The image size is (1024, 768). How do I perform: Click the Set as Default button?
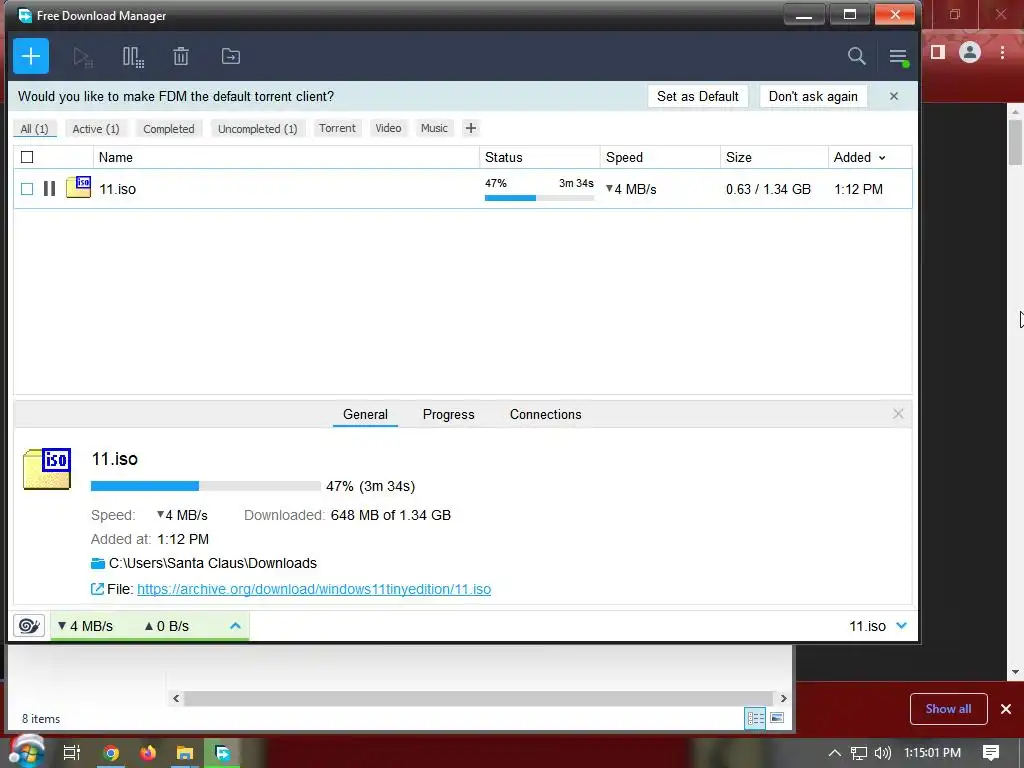point(697,96)
